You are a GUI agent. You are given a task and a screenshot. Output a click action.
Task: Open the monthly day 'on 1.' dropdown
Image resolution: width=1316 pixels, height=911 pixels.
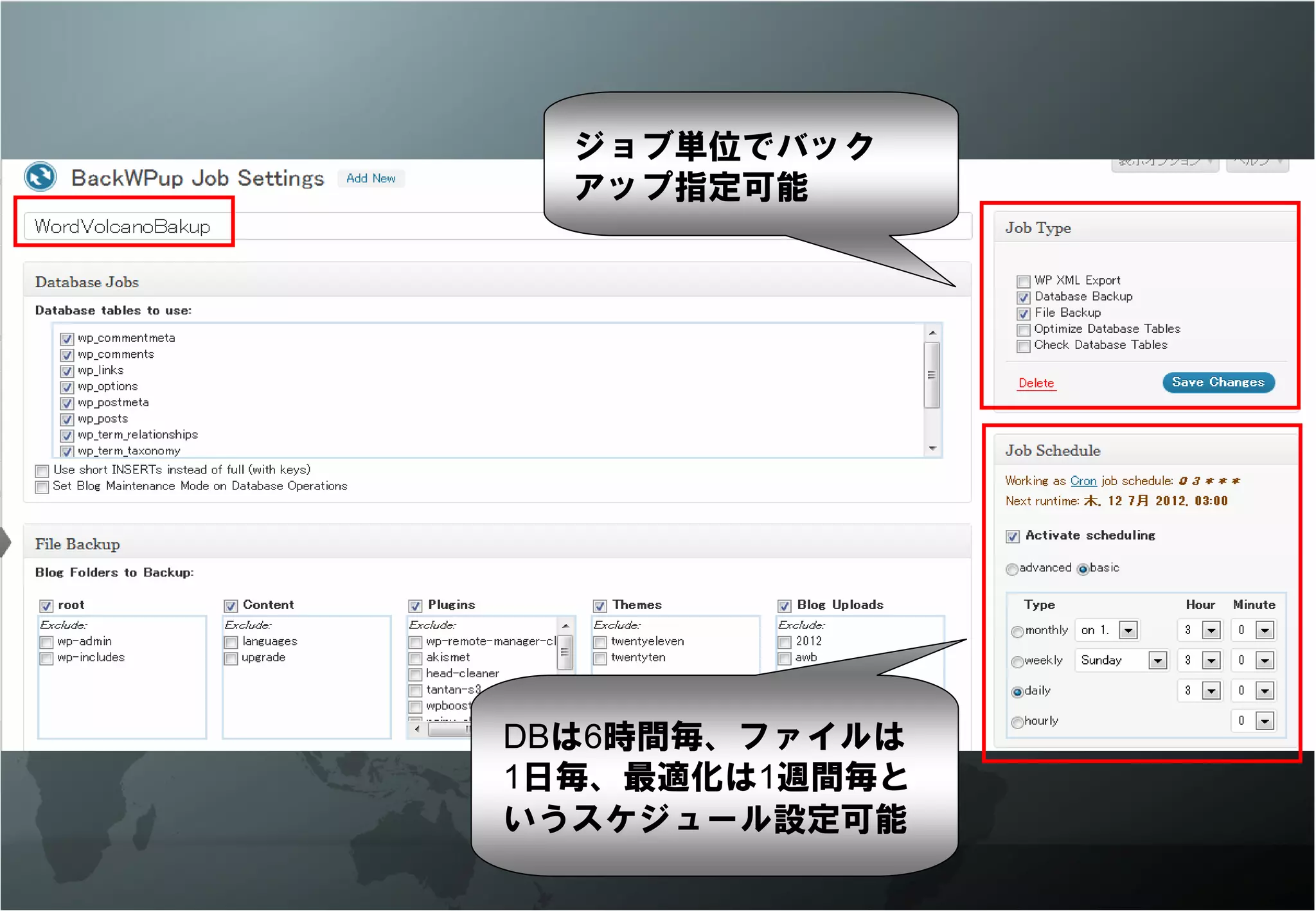[1107, 630]
